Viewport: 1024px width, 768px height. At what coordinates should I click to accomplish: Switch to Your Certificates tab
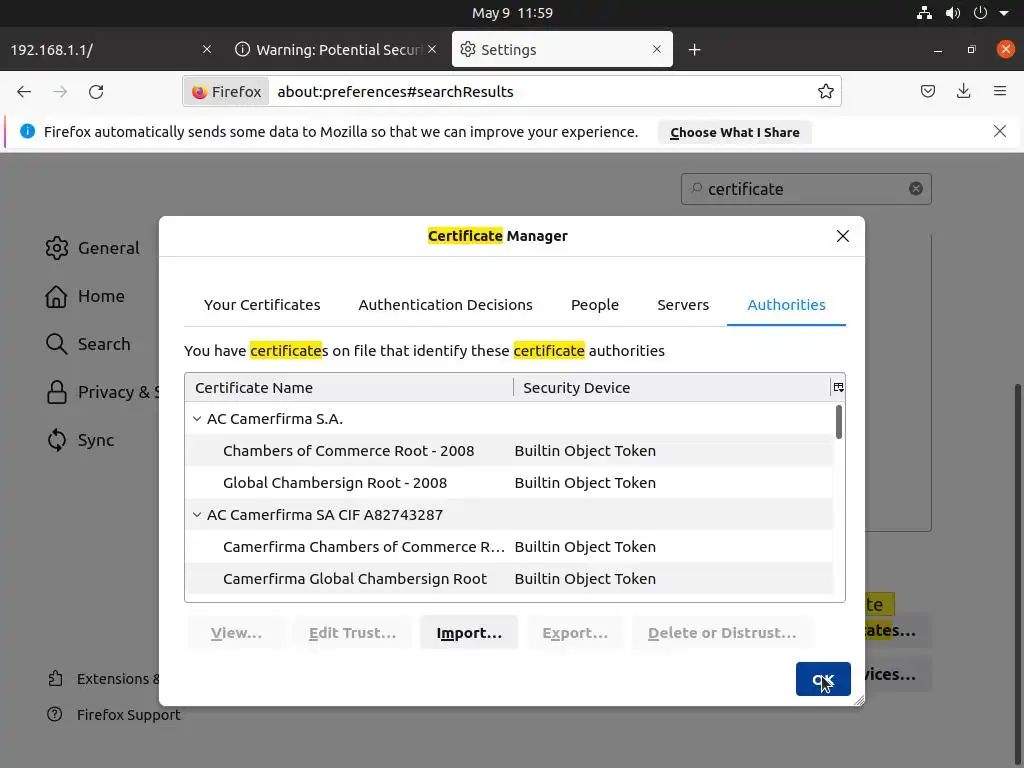tap(262, 304)
